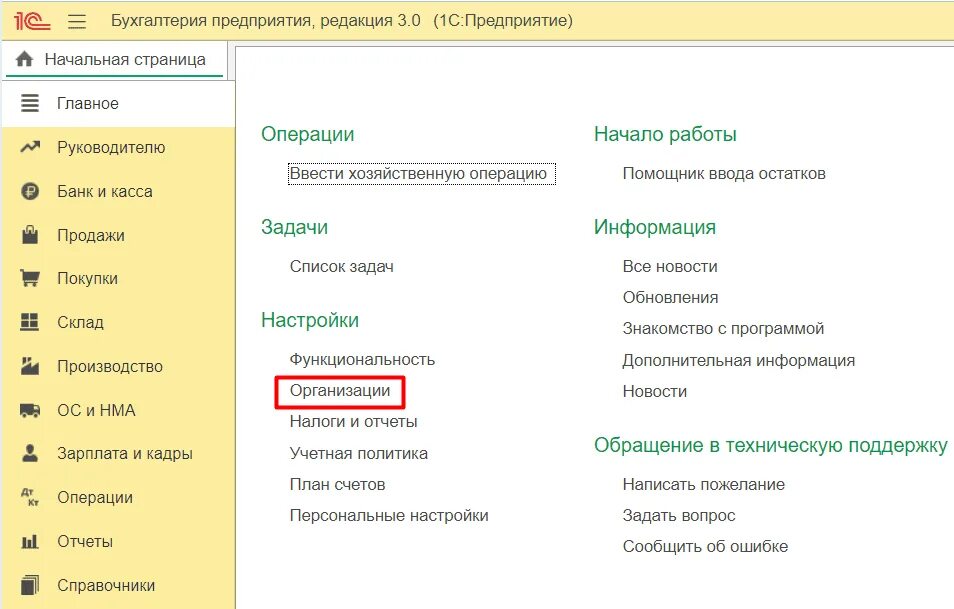
Task: Click the Руководителю chart icon
Action: click(x=30, y=147)
